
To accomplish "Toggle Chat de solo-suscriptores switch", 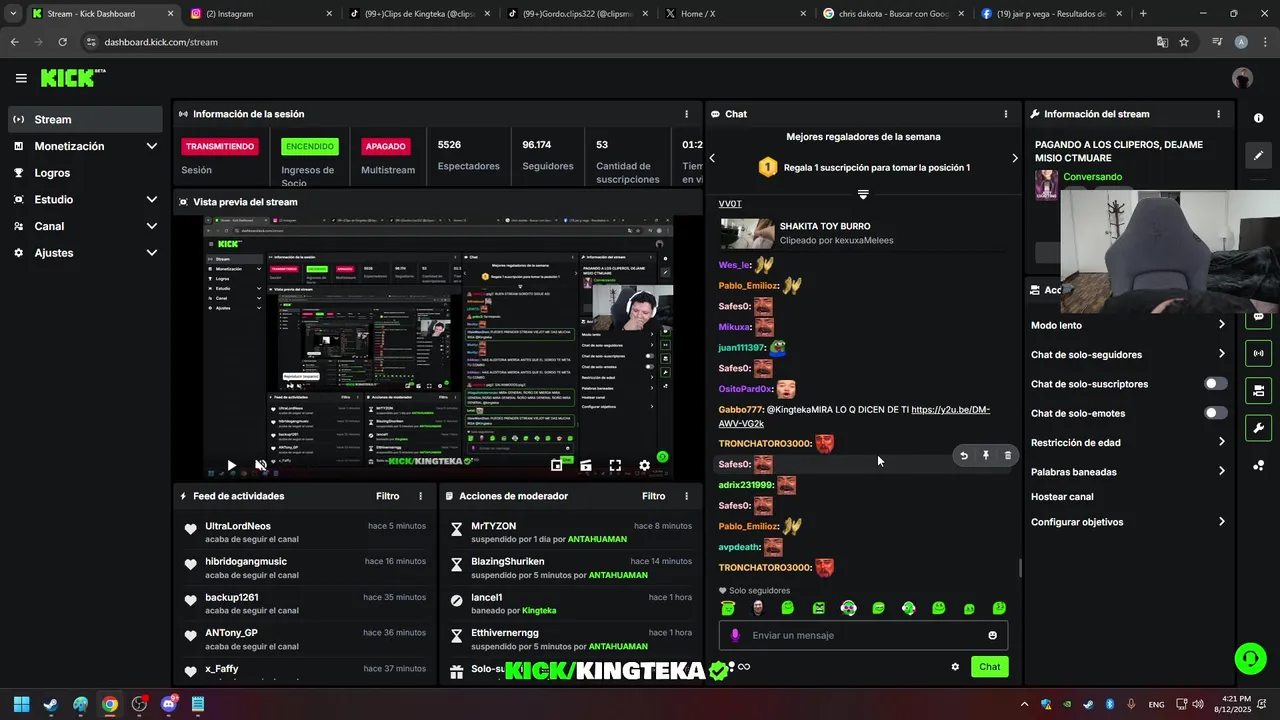I will point(1215,384).
